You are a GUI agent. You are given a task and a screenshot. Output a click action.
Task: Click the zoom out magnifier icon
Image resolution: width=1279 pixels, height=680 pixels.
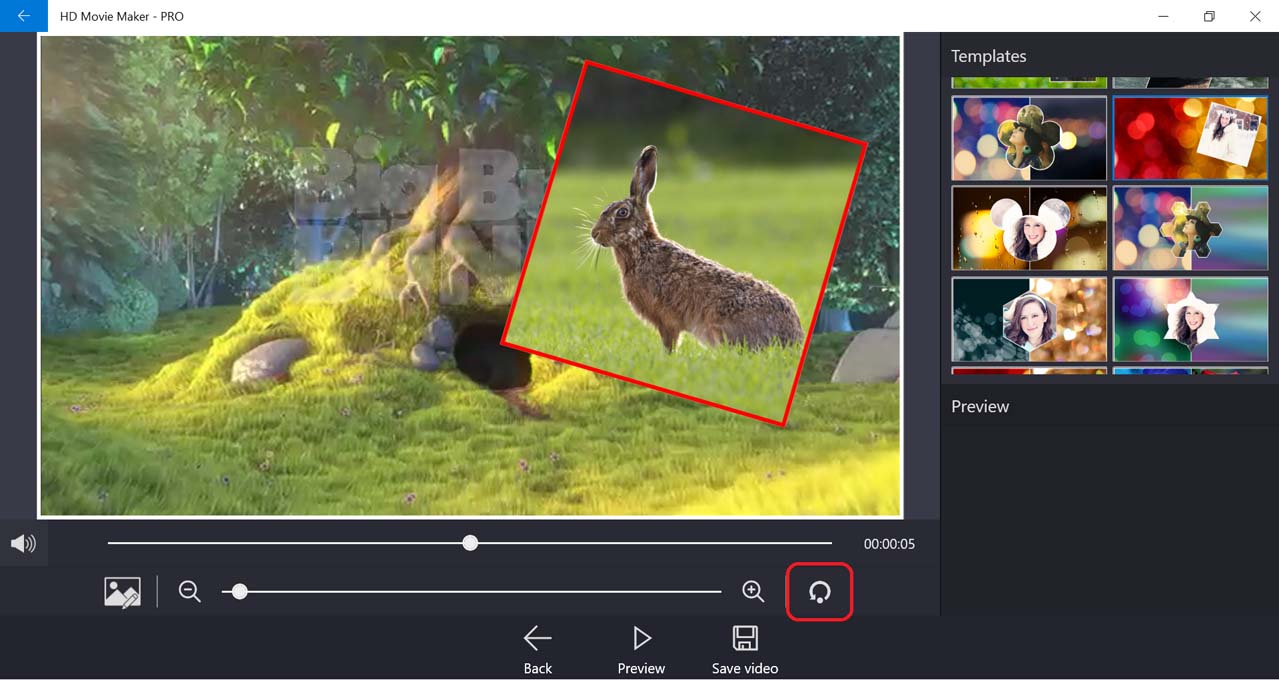[x=190, y=591]
